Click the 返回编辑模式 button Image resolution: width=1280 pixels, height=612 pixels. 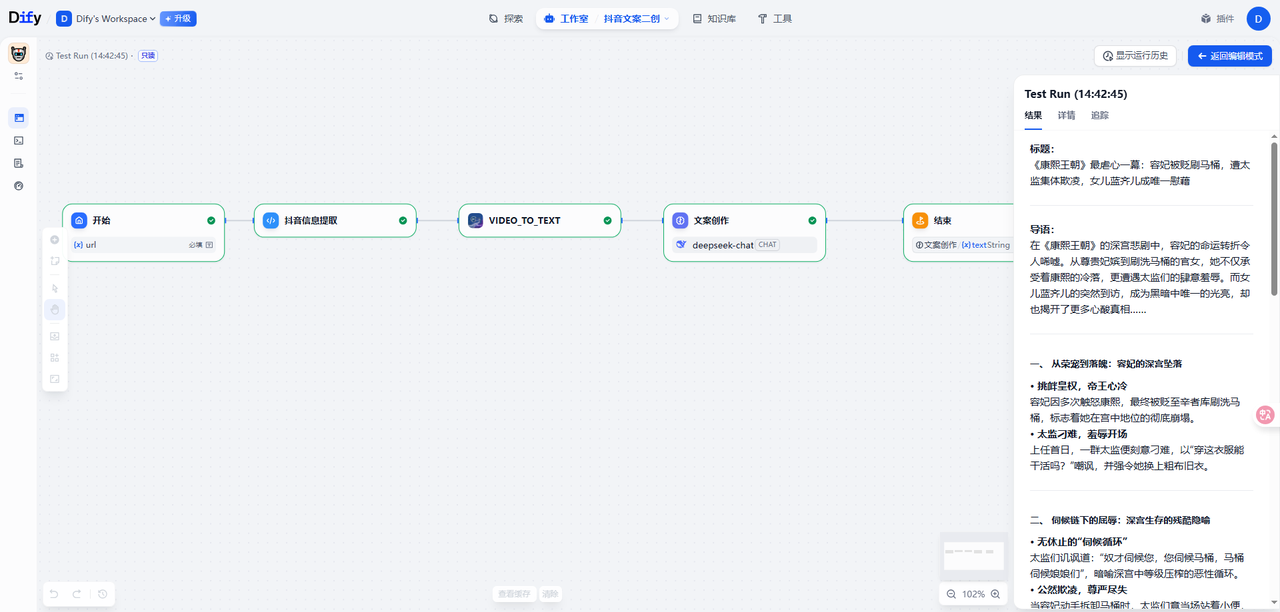(x=1229, y=56)
